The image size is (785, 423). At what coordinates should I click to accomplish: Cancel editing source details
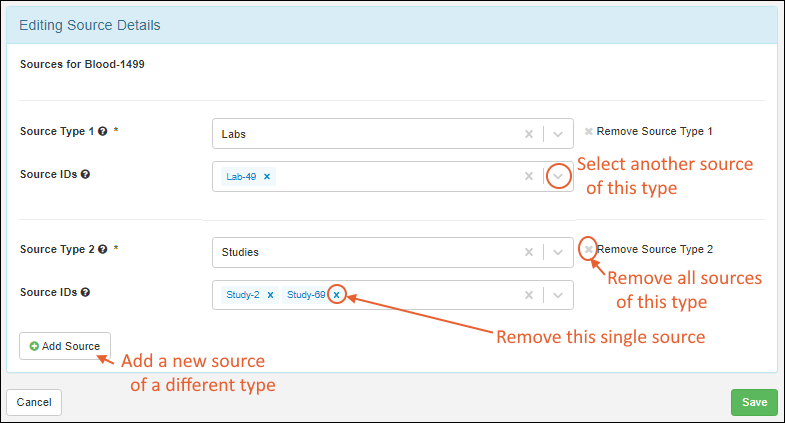pos(34,402)
